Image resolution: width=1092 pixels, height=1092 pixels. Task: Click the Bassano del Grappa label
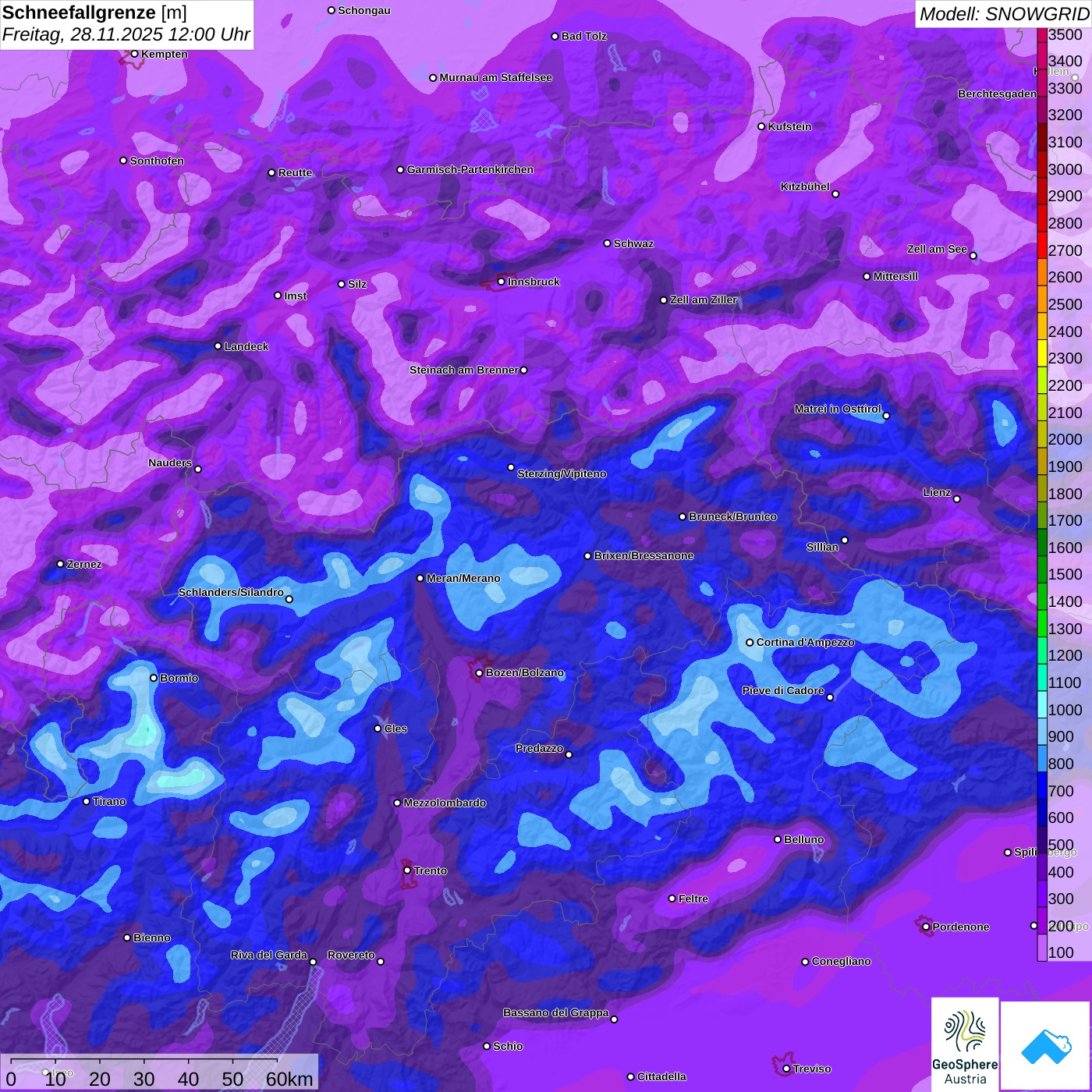coord(555,1012)
